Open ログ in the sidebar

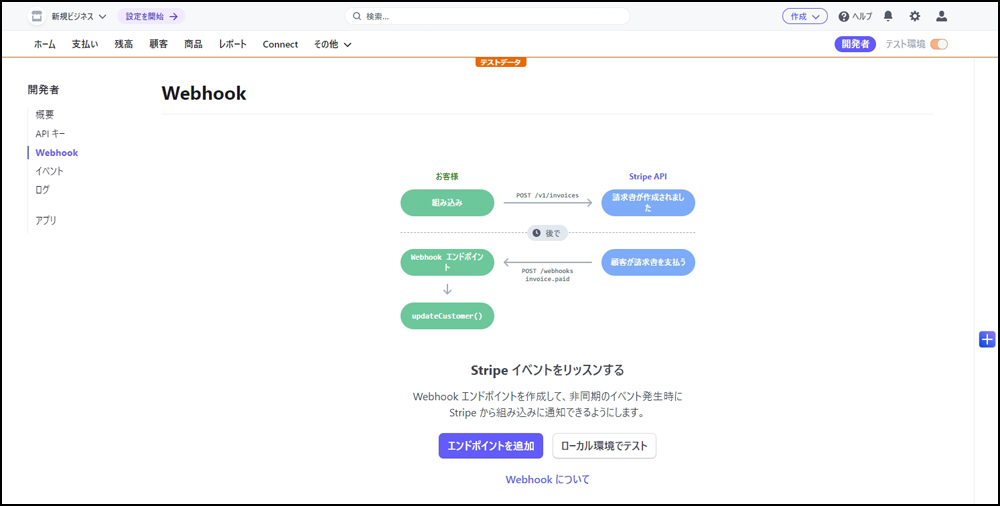43,190
